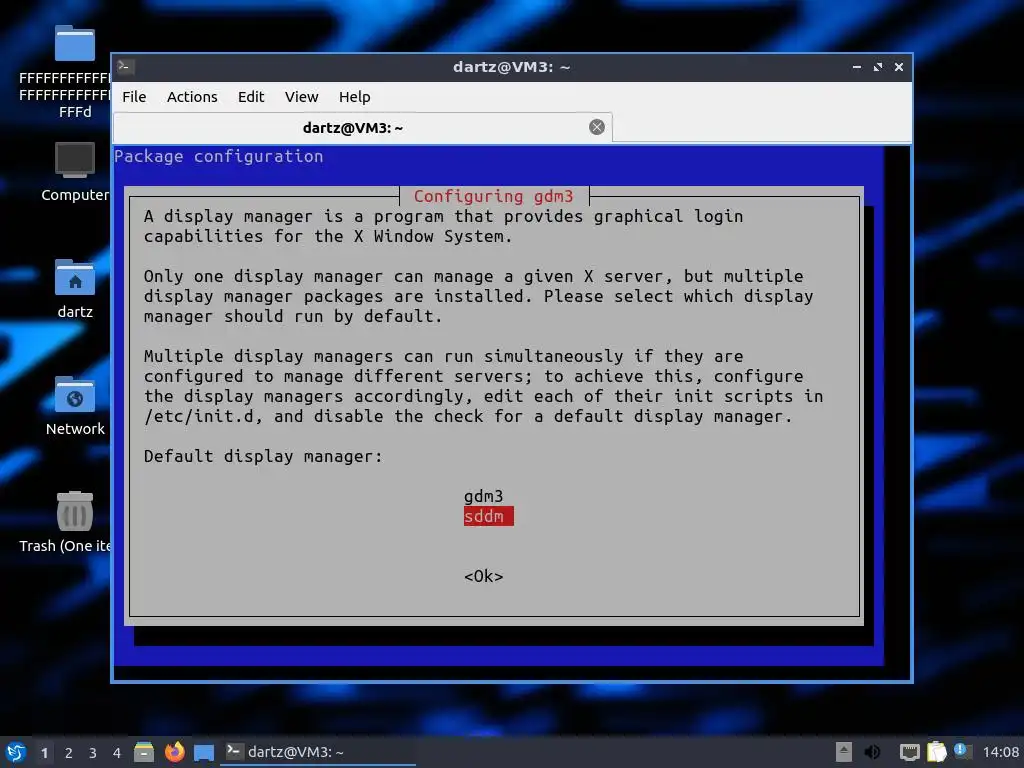The height and width of the screenshot is (768, 1024).
Task: Switch to workspace 2 in the pager
Action: (x=69, y=753)
